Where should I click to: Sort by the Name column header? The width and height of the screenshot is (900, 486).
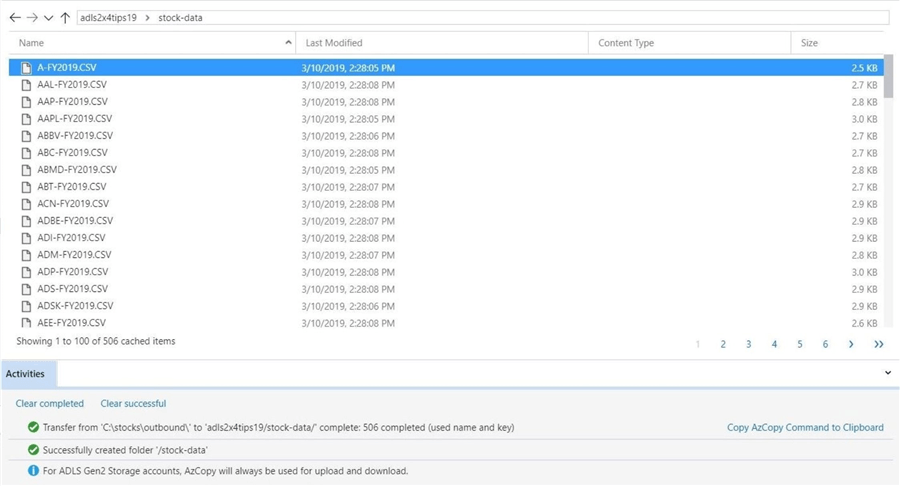point(31,43)
